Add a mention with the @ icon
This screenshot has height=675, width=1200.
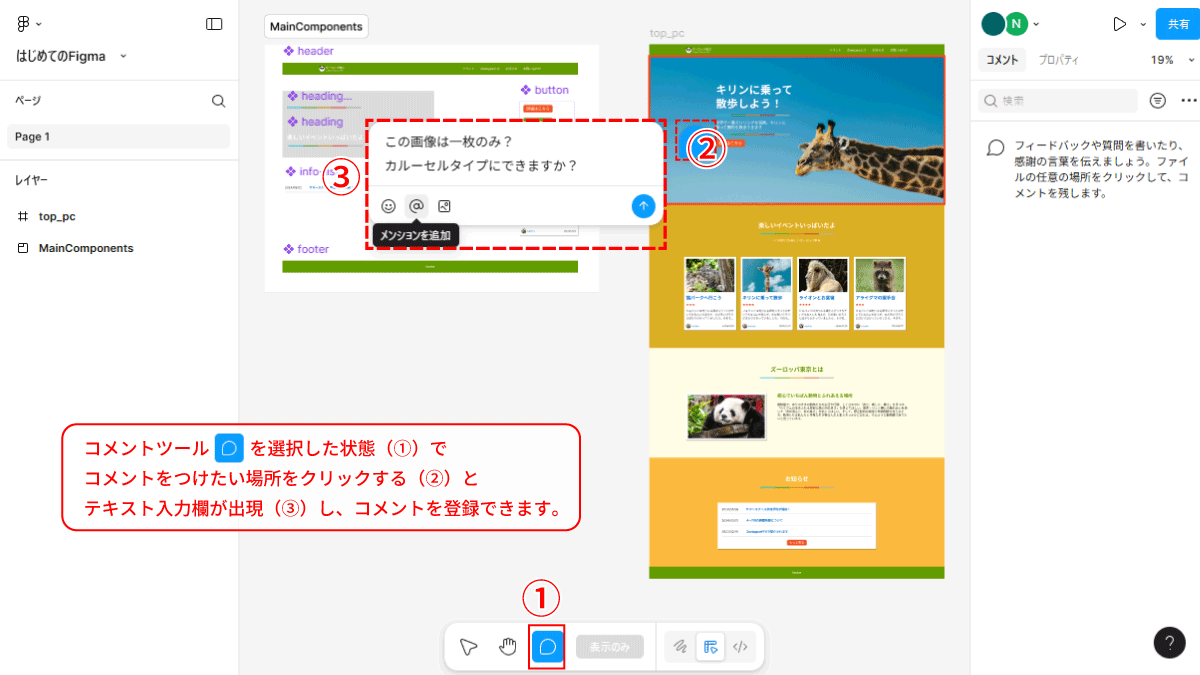tap(417, 206)
